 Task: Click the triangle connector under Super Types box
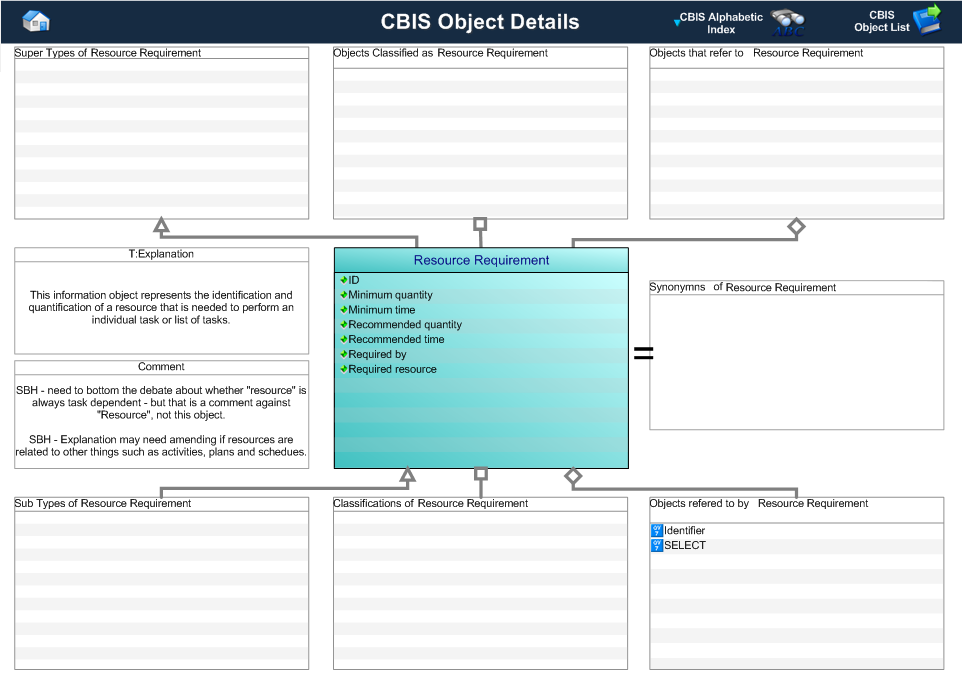pos(161,226)
